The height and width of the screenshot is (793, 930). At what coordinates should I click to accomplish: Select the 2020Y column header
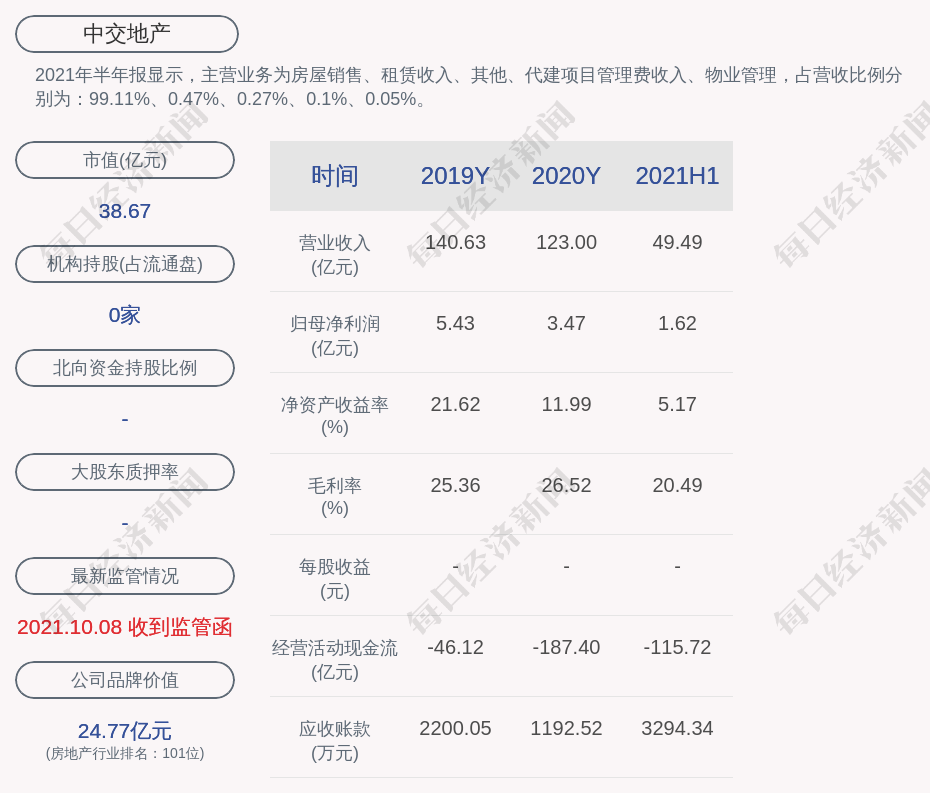pos(566,176)
